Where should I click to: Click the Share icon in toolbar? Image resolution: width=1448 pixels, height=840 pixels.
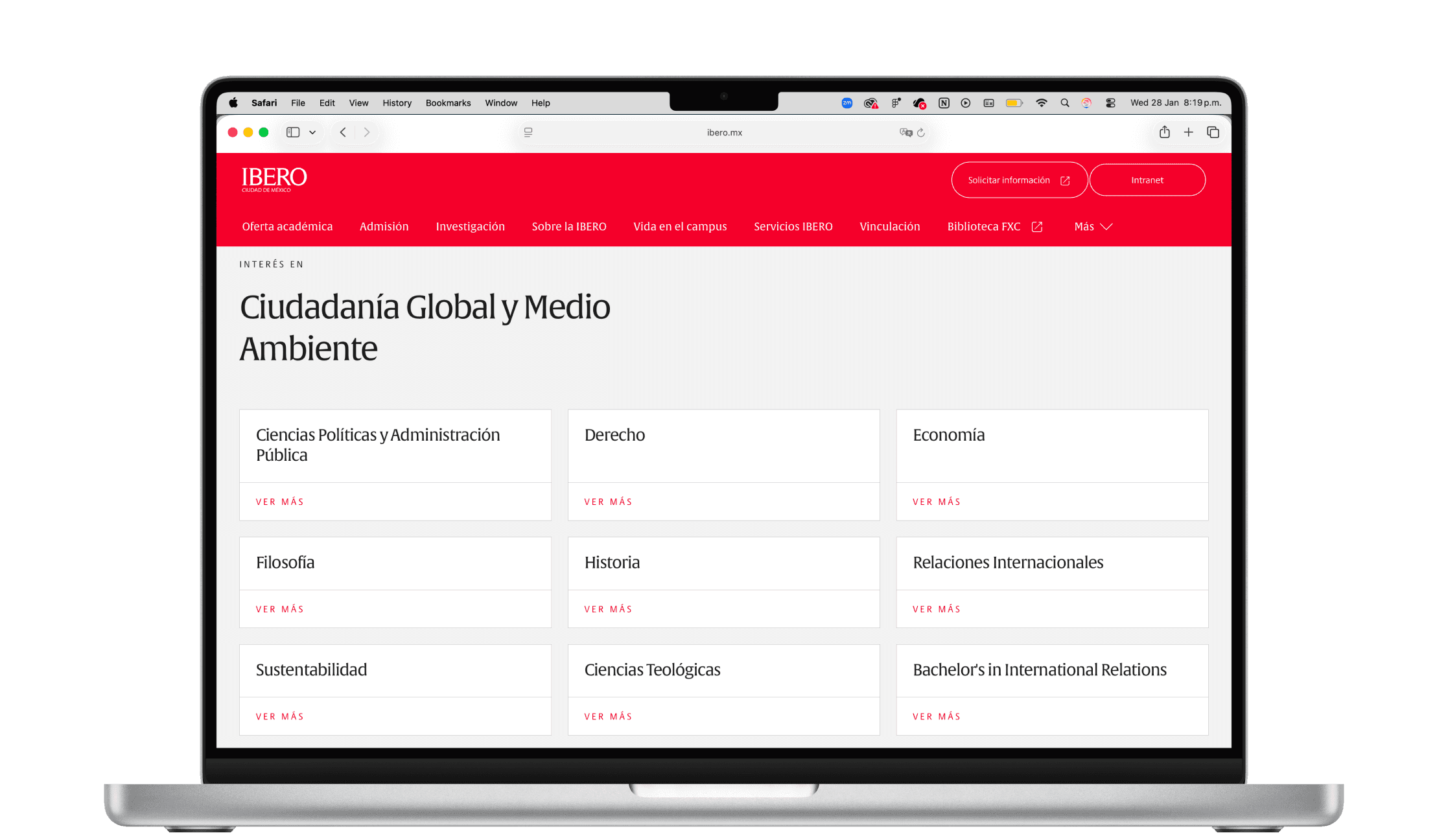(1164, 132)
